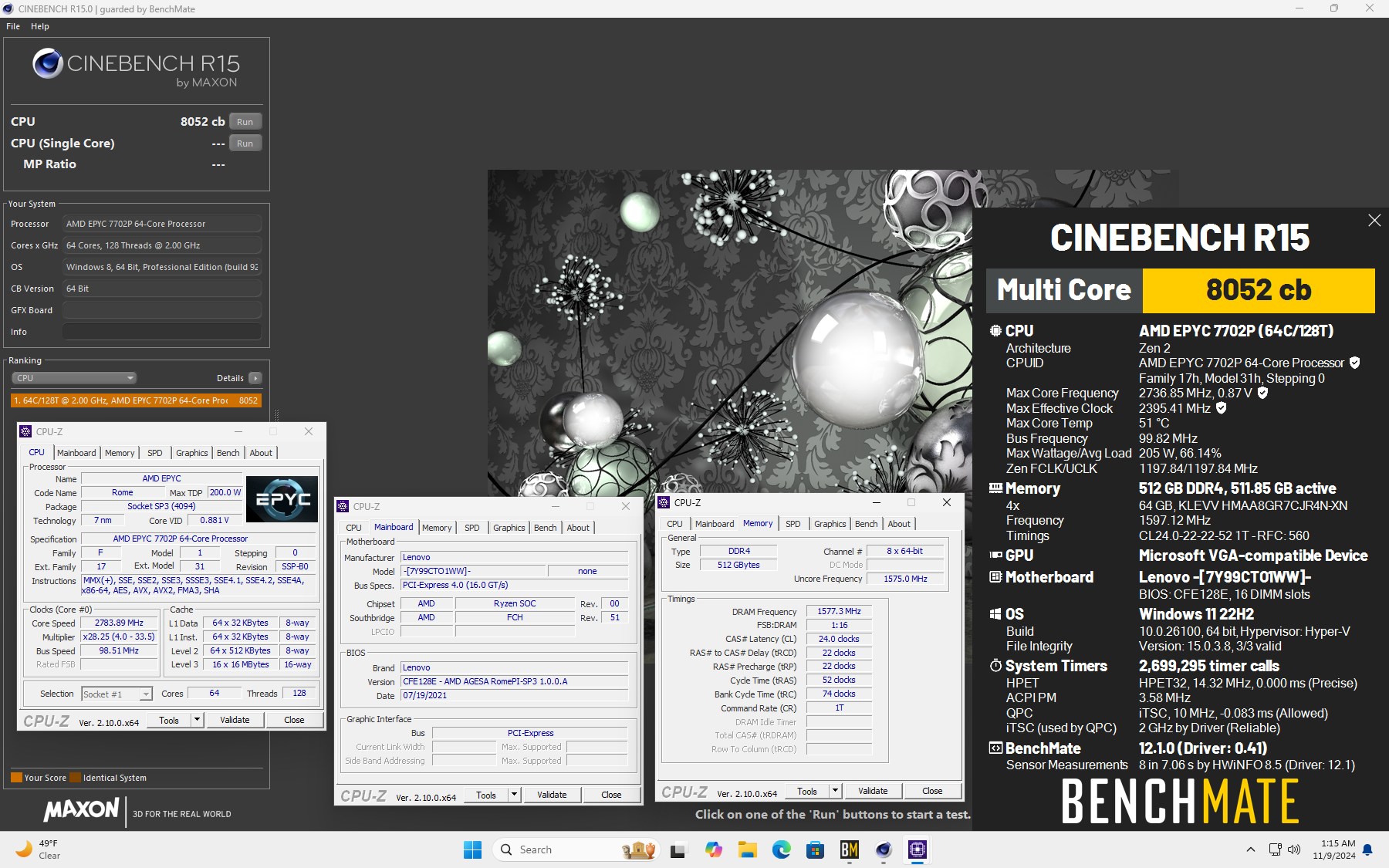Open the CPU ranking dropdown
Screen dimensions: 1389x868
click(74, 378)
